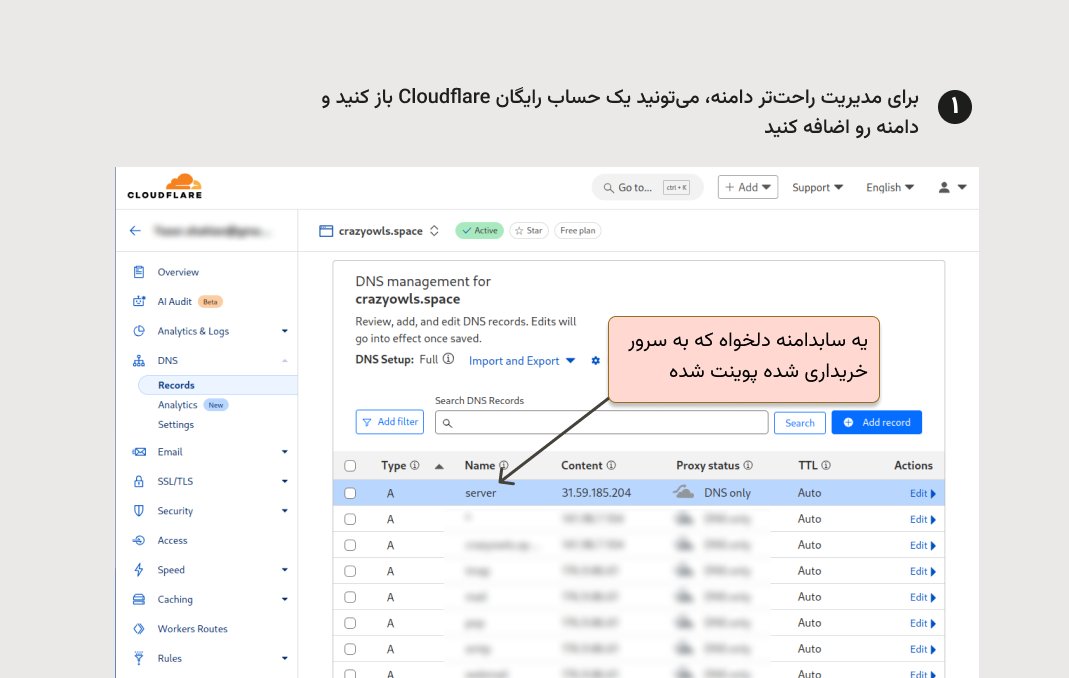This screenshot has height=678, width=1069.
Task: Click the Add record button
Action: tap(876, 422)
